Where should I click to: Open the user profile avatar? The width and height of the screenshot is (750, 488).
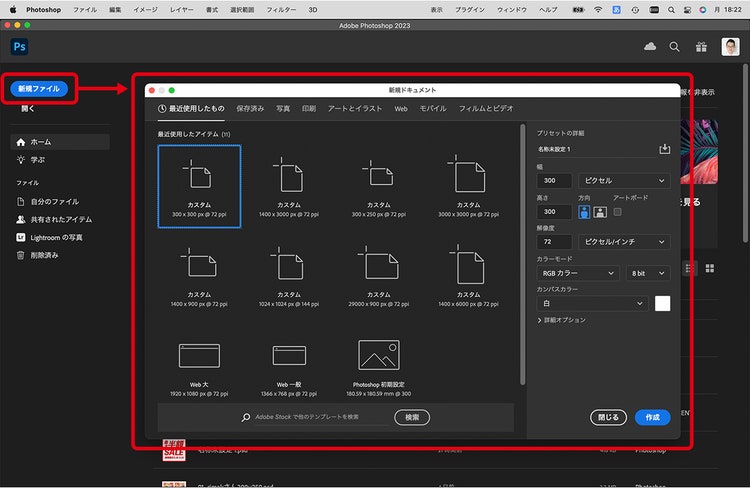point(730,47)
